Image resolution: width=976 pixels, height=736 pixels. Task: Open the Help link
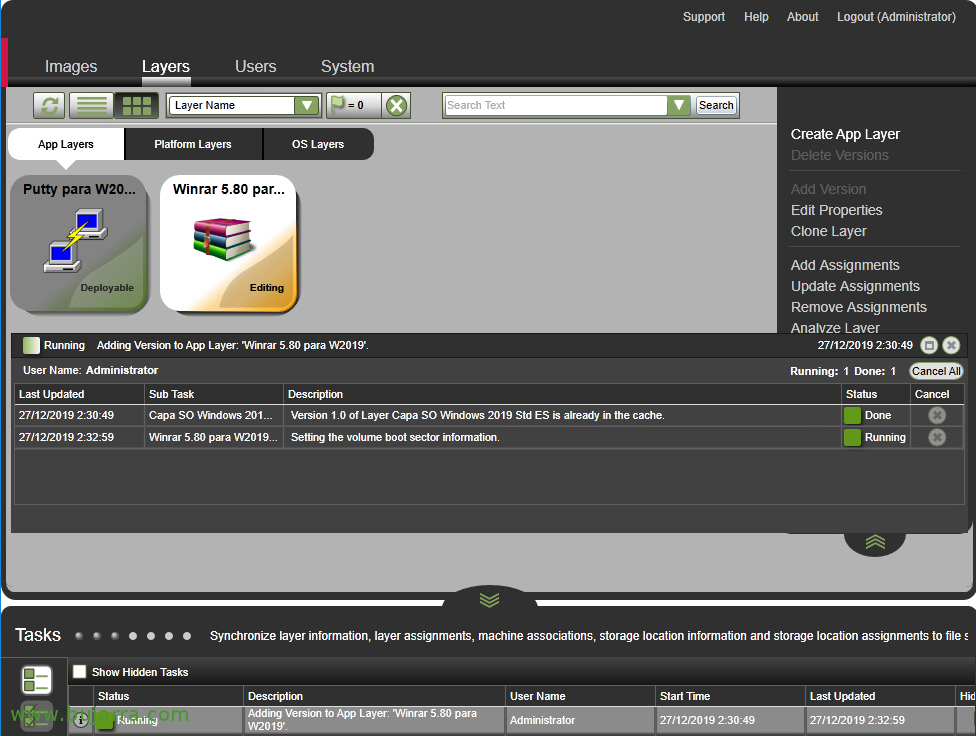point(756,17)
